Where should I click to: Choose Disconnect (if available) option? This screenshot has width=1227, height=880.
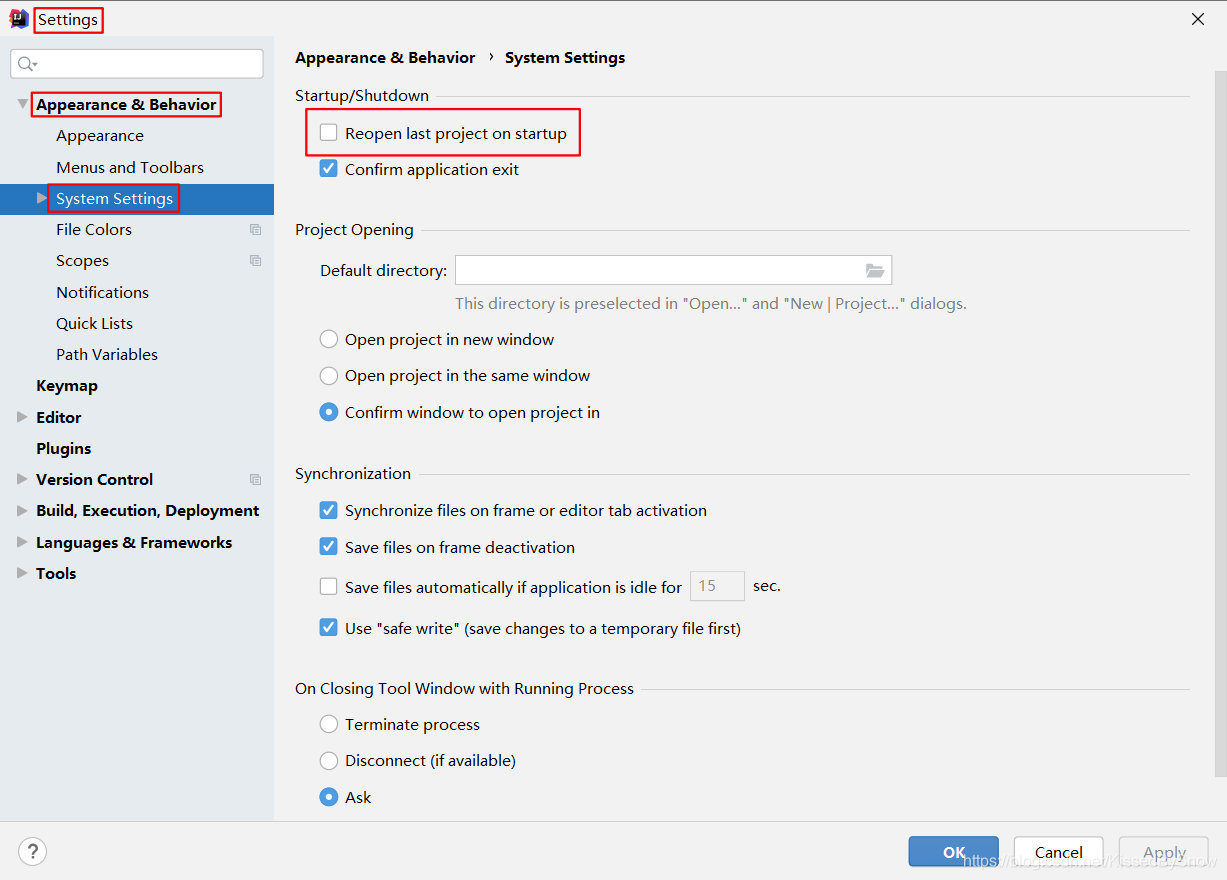point(329,761)
